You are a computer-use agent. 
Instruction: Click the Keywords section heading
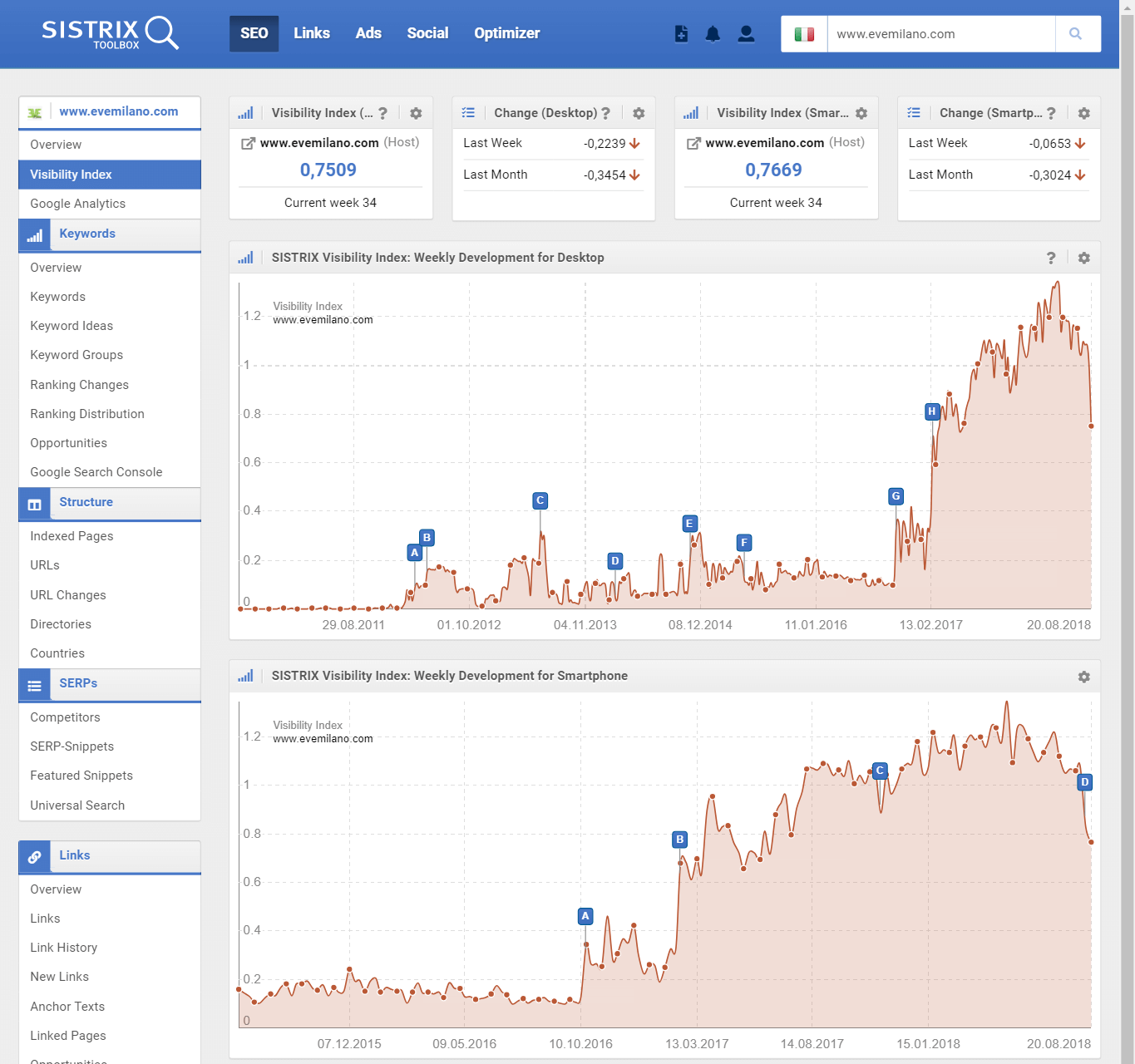(87, 234)
